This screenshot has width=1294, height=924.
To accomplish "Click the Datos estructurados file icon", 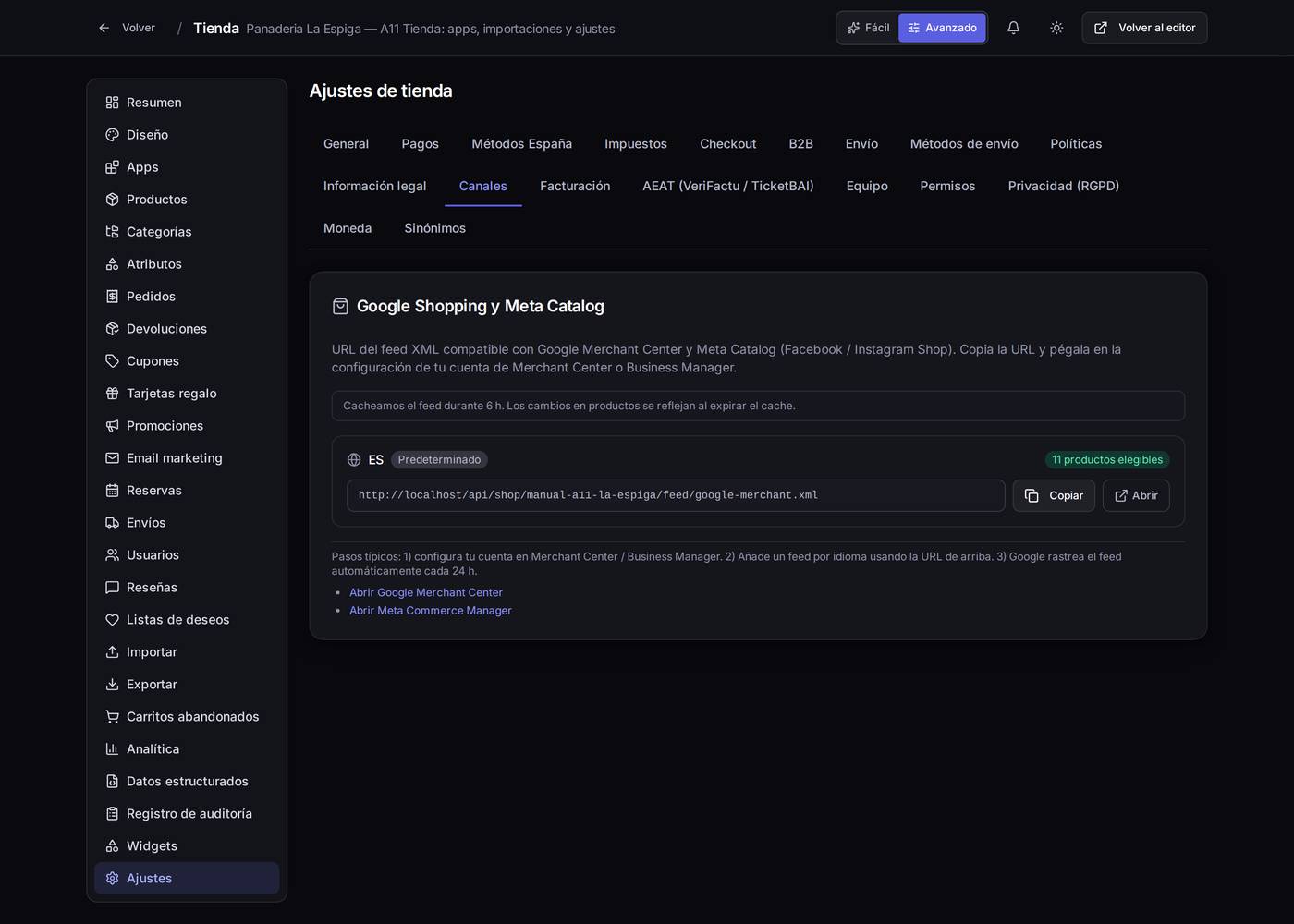I will pyautogui.click(x=112, y=782).
